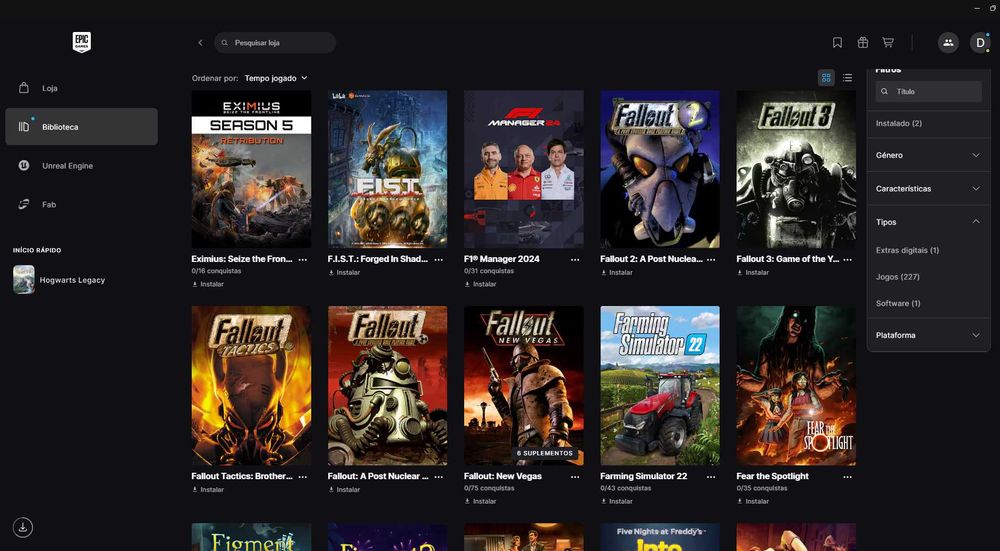Install Fear the Spotlight
Screen dimensions: 1000x551
coord(753,501)
